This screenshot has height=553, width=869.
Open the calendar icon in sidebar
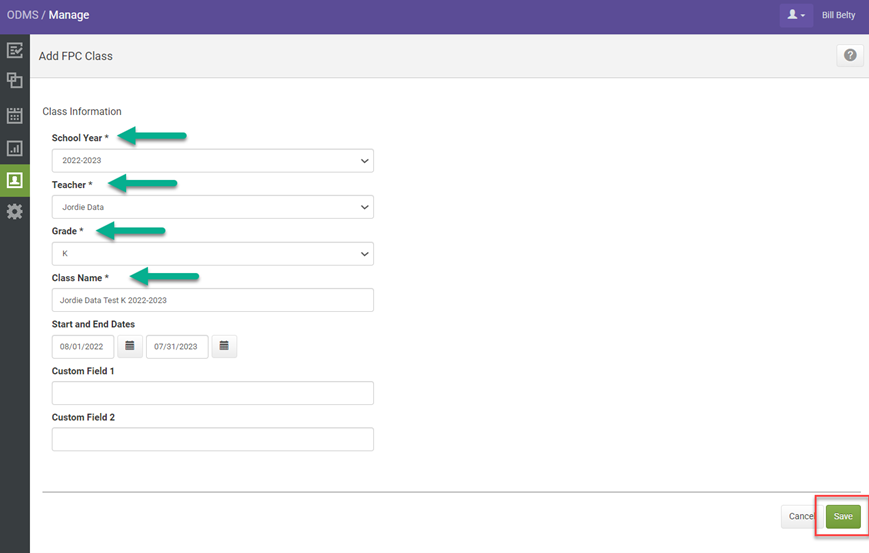pyautogui.click(x=15, y=115)
